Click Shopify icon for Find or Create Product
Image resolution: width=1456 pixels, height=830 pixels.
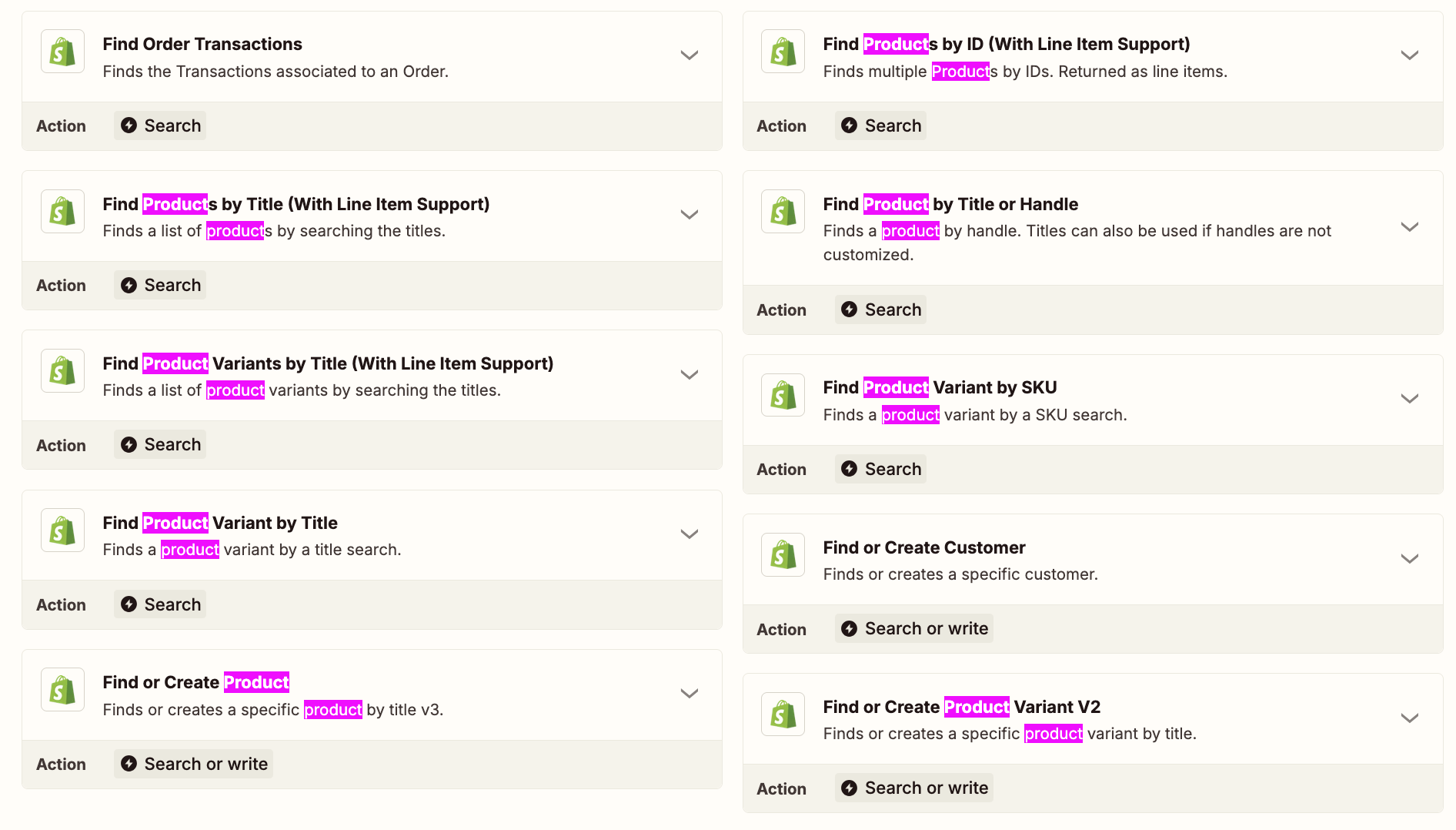(x=62, y=690)
